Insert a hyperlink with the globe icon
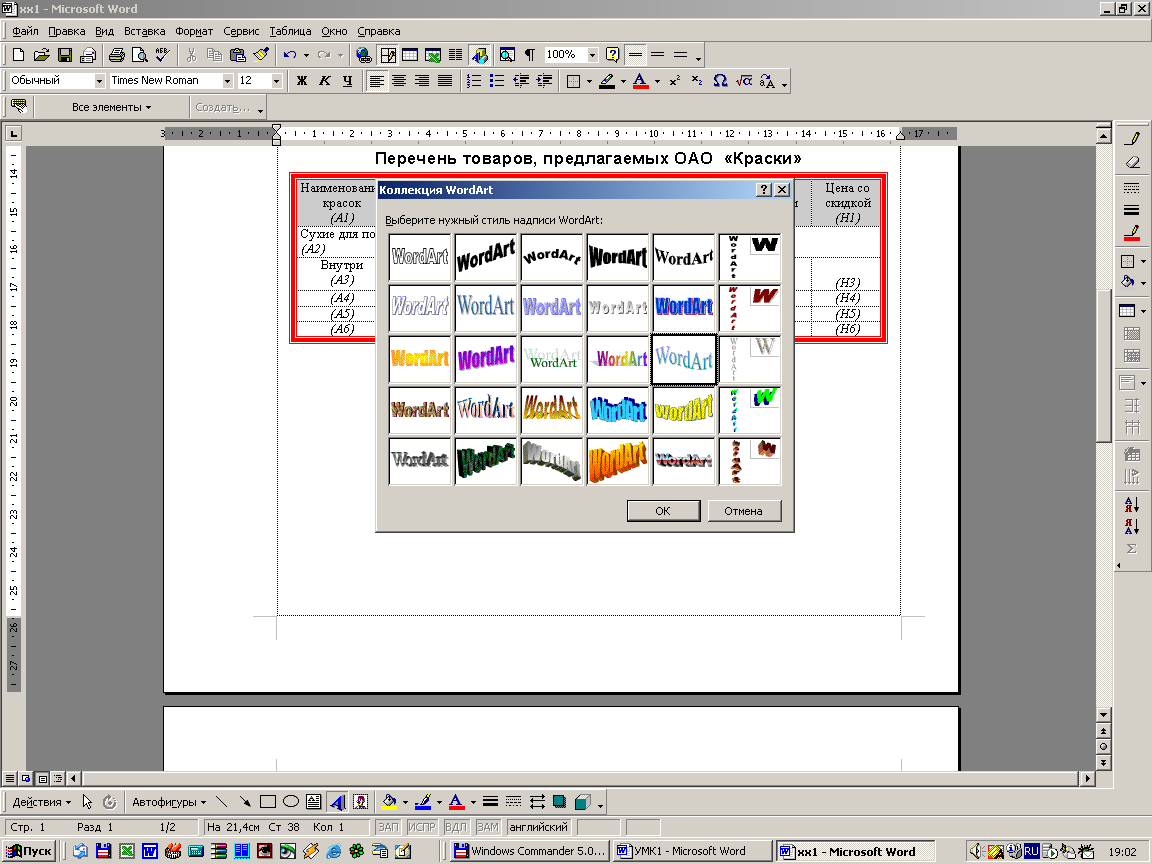1152x864 pixels. point(363,54)
